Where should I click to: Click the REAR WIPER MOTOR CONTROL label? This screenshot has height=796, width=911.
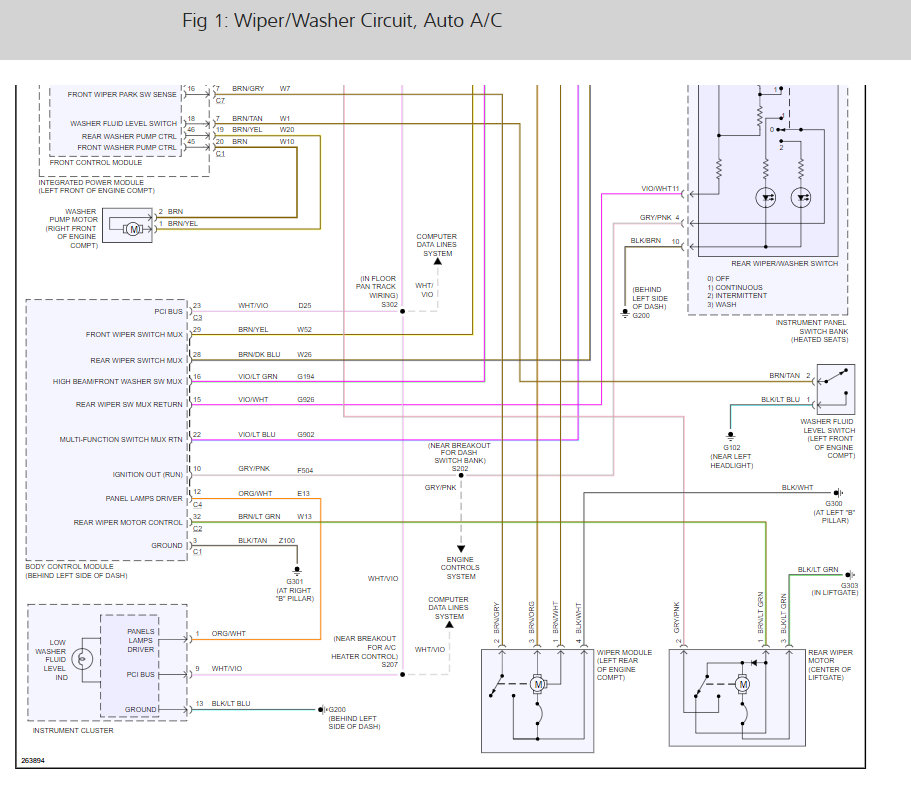(x=128, y=523)
